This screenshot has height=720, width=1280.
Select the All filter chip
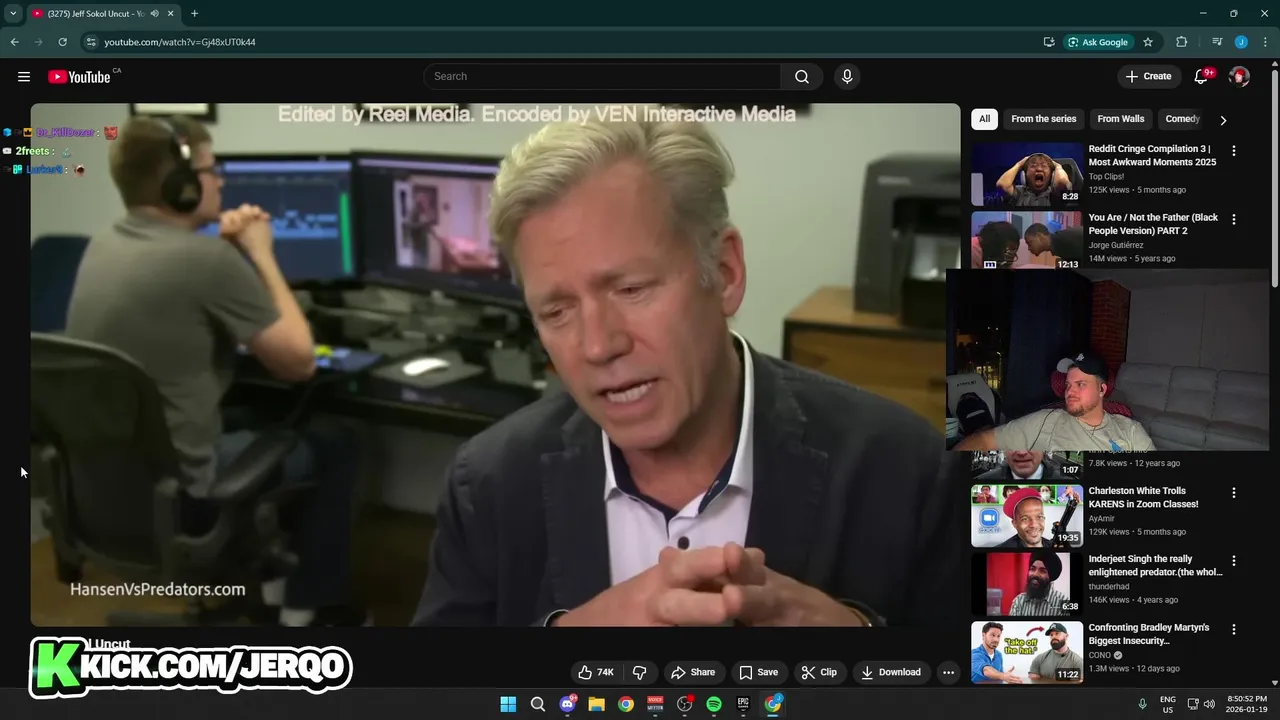coord(984,119)
